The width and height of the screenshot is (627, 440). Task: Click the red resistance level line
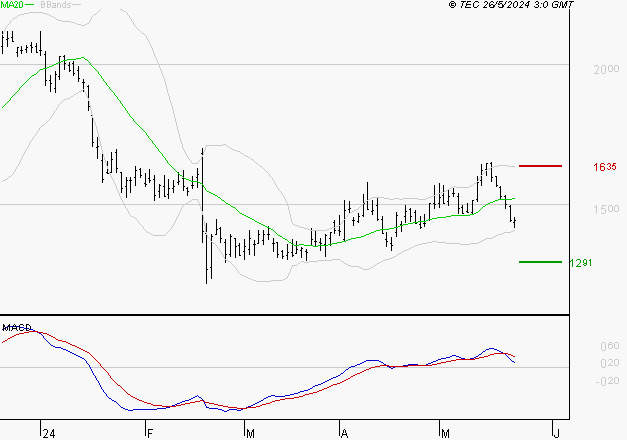pos(540,166)
